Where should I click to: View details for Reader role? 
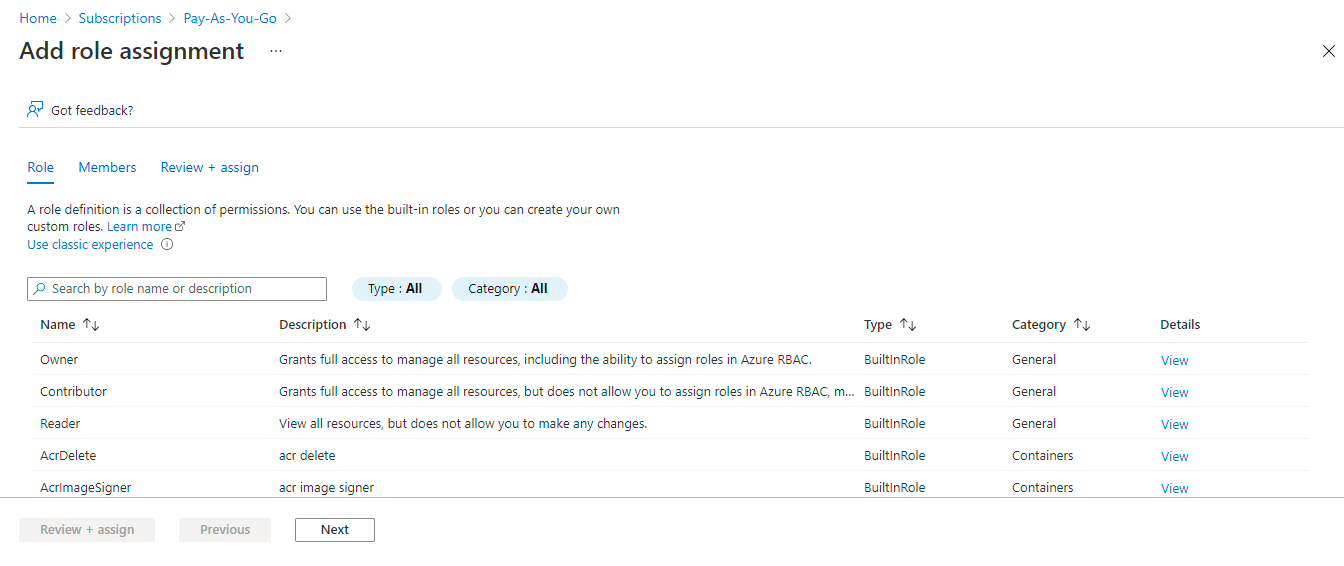click(x=1175, y=424)
